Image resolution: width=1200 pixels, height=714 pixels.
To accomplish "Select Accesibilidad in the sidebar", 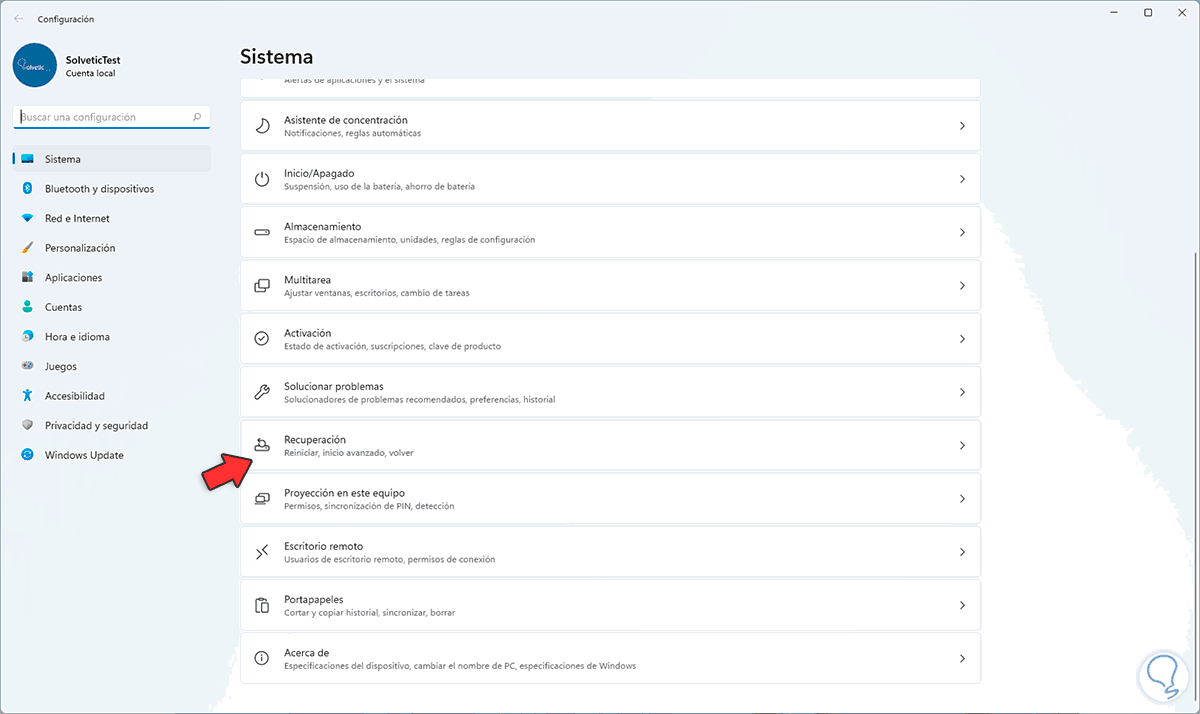I will (x=75, y=396).
